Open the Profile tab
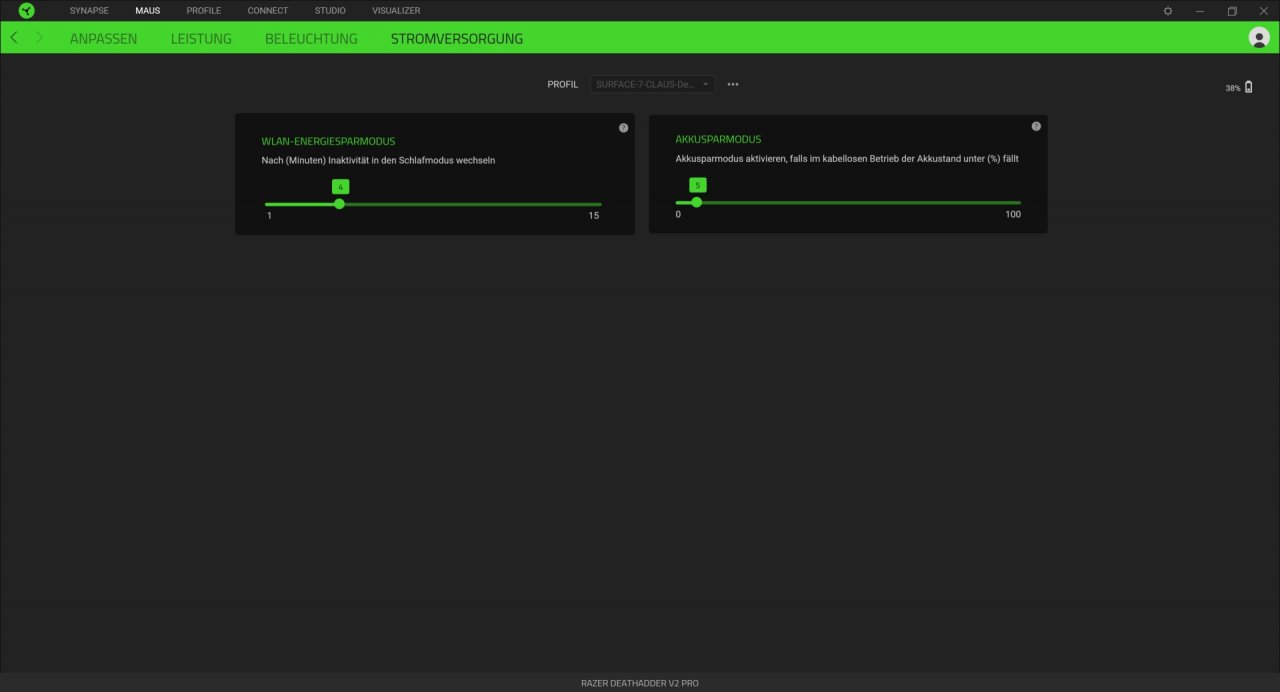The width and height of the screenshot is (1280, 692). 204,10
